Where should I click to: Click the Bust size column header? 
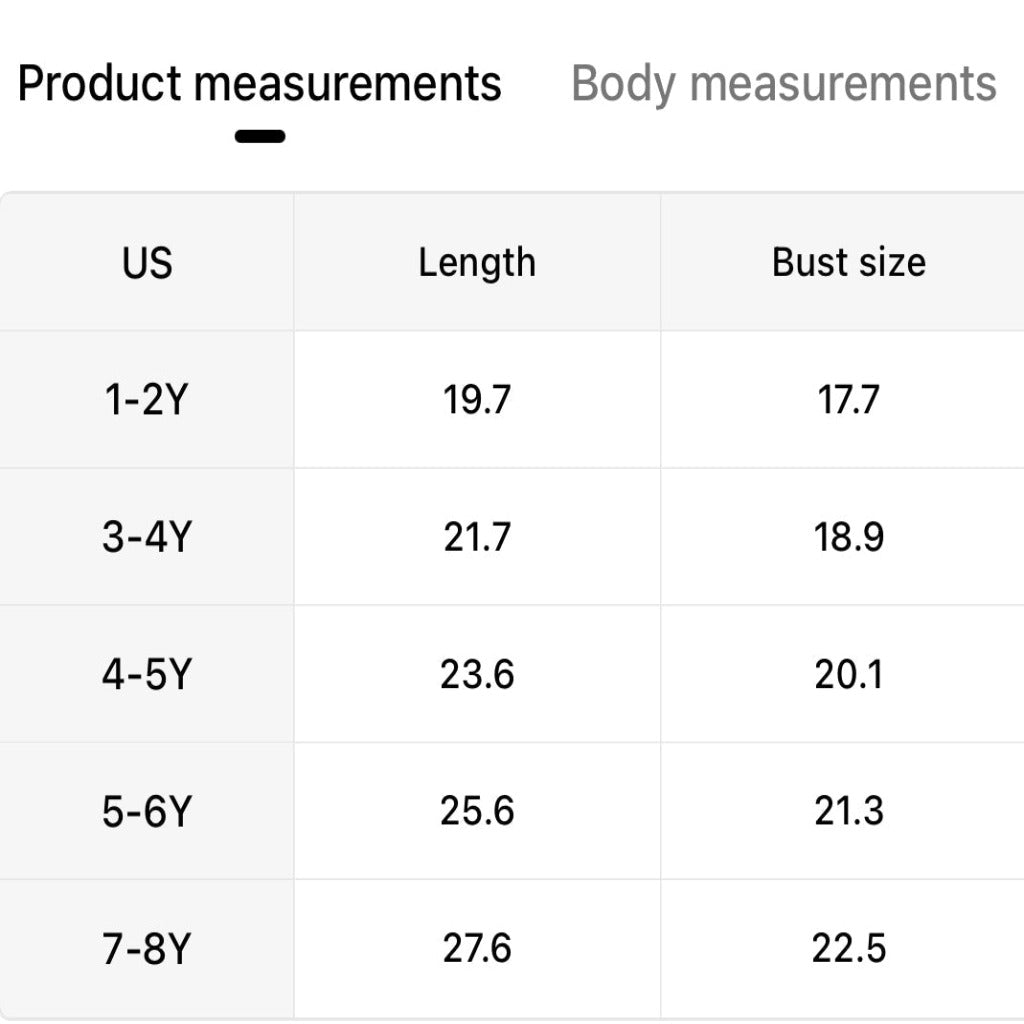tap(848, 263)
